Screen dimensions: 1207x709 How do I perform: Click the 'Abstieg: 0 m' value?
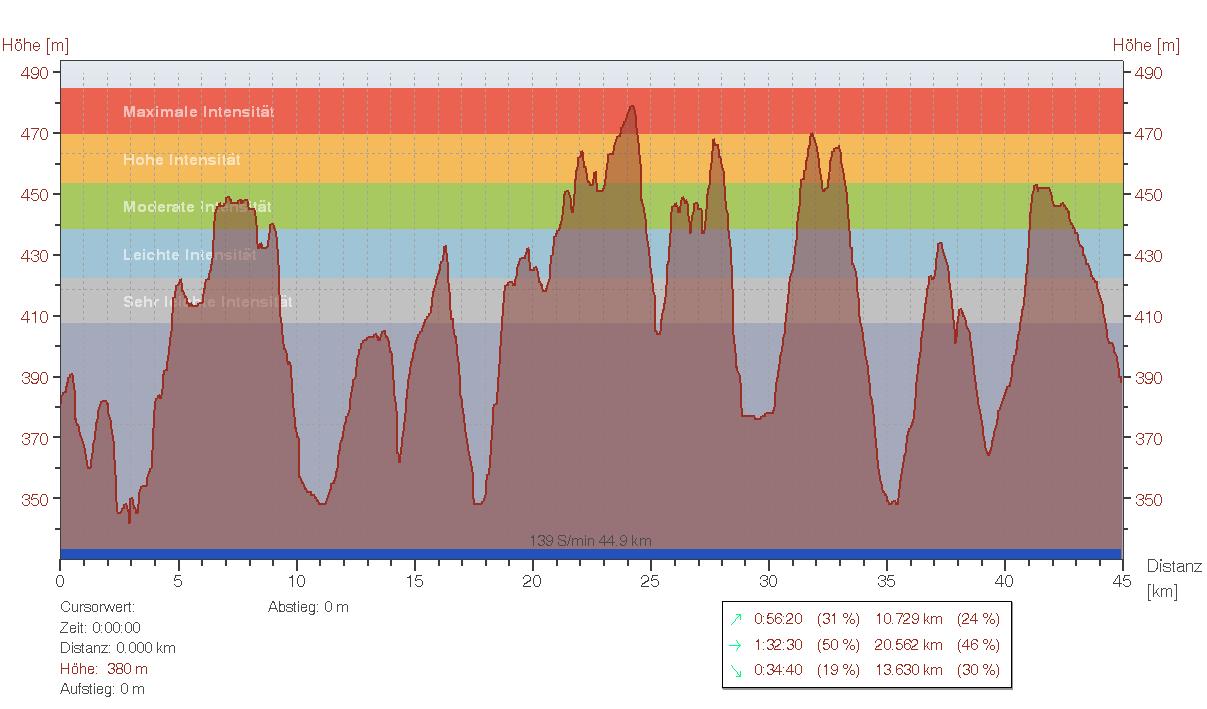(x=308, y=607)
